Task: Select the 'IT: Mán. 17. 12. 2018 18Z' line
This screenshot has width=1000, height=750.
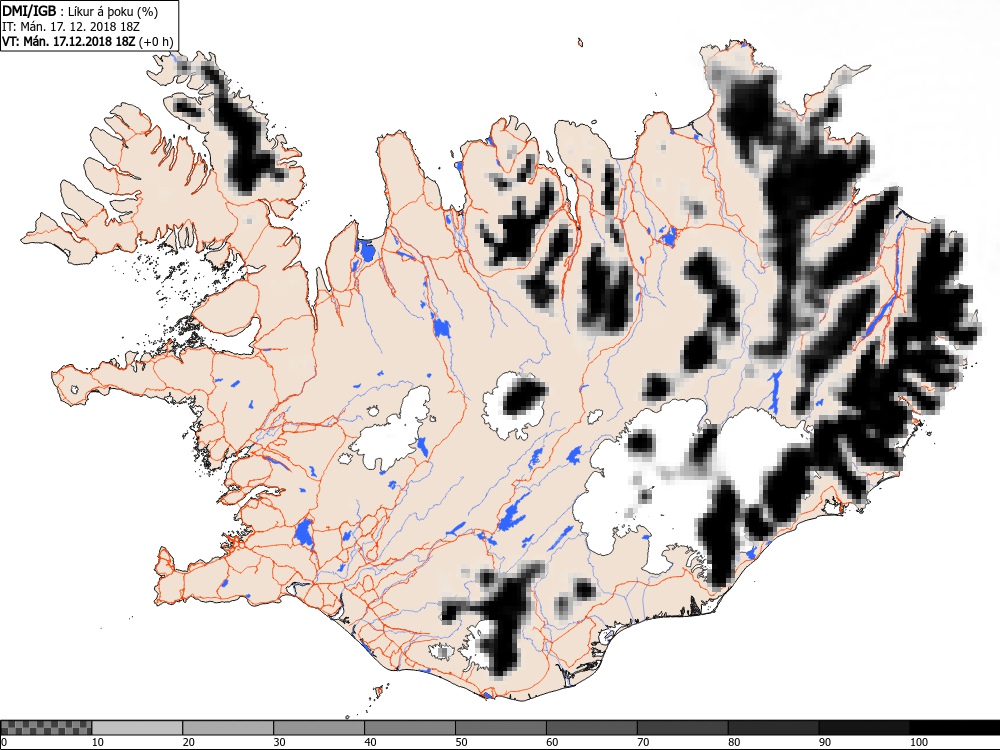Action: click(71, 27)
